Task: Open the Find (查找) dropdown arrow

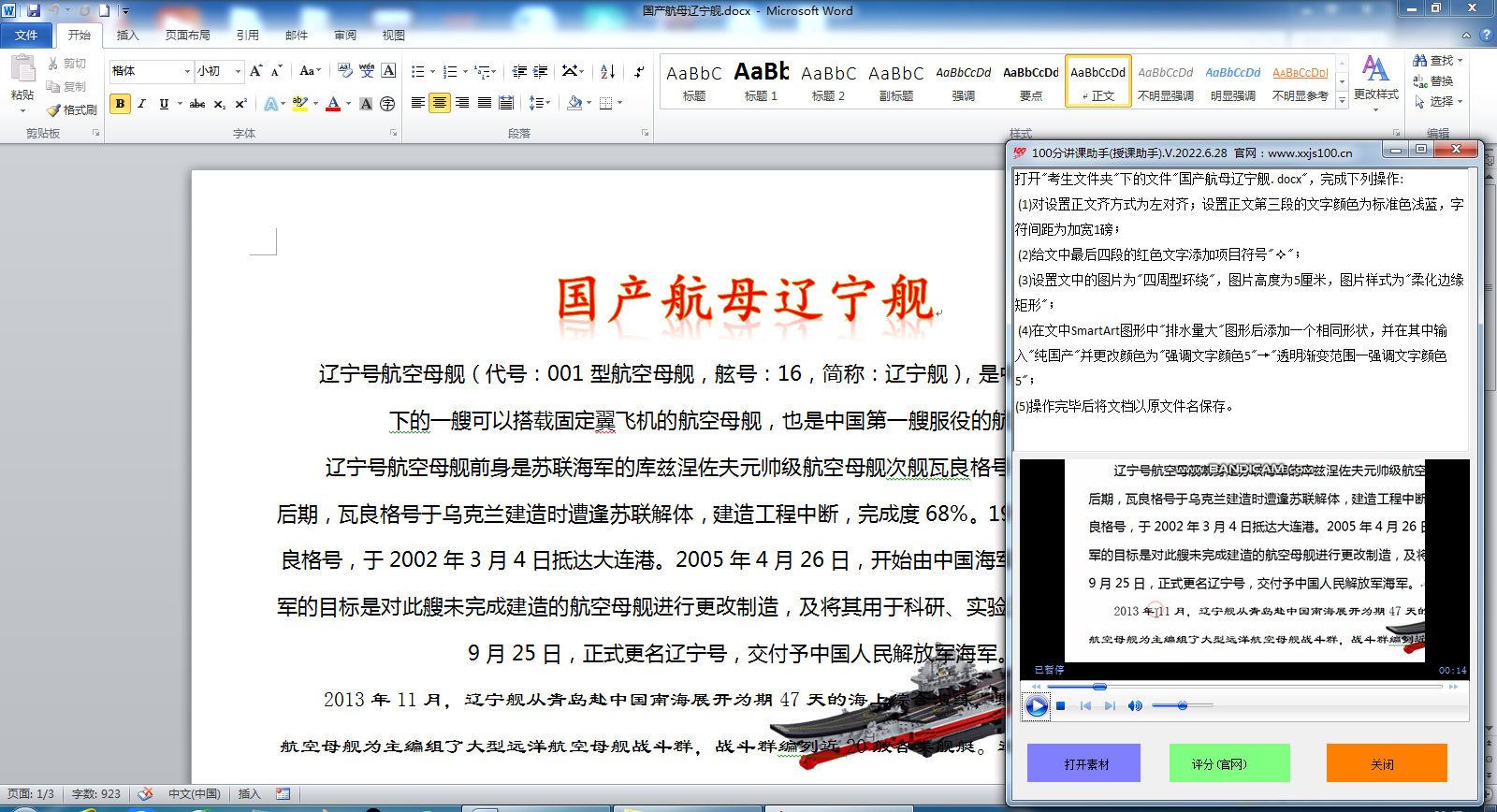Action: tap(1460, 61)
